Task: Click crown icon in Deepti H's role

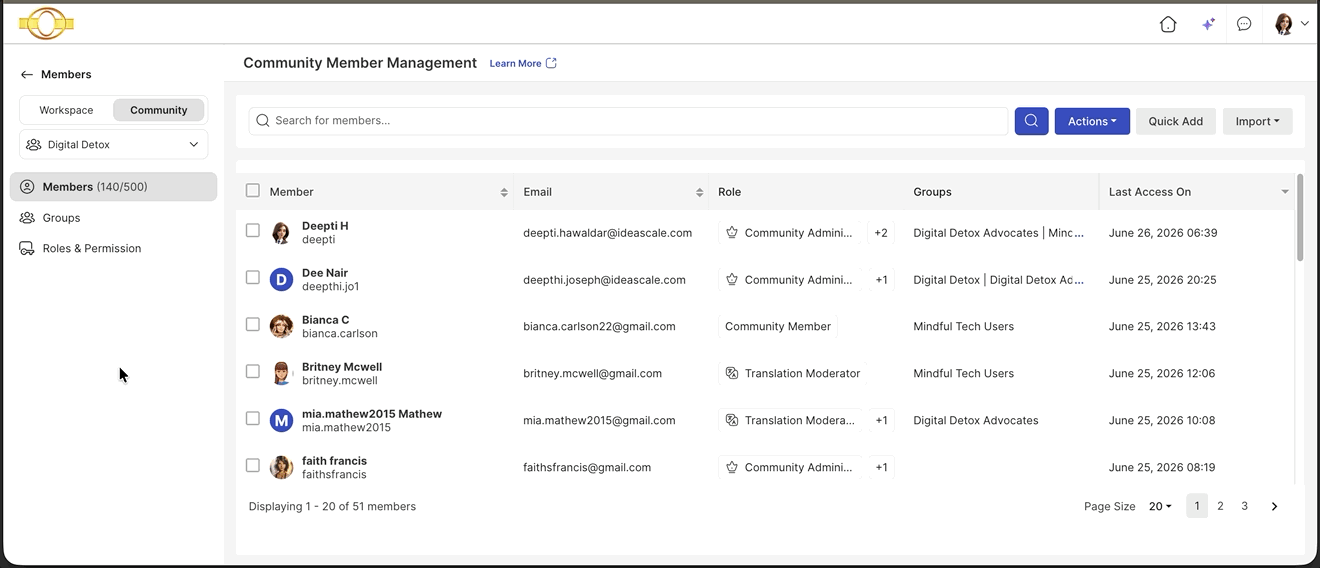Action: (732, 233)
